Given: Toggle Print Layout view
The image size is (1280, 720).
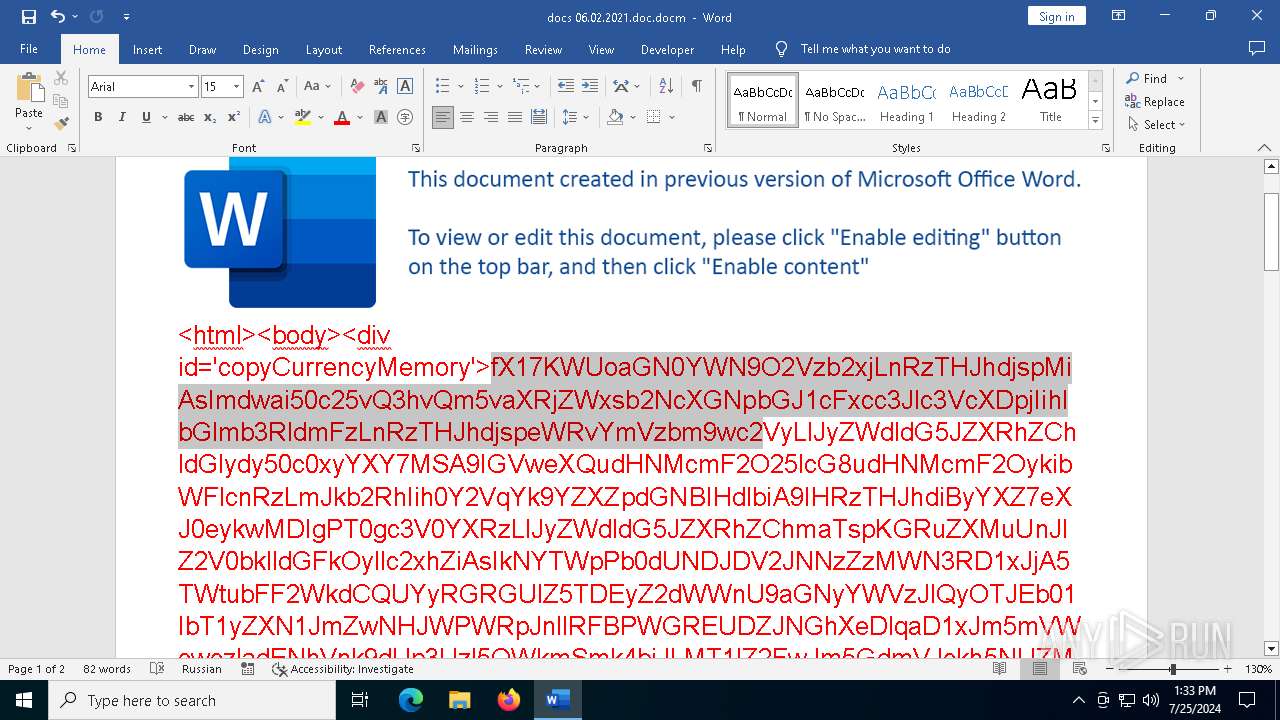Looking at the screenshot, I should coord(1040,669).
